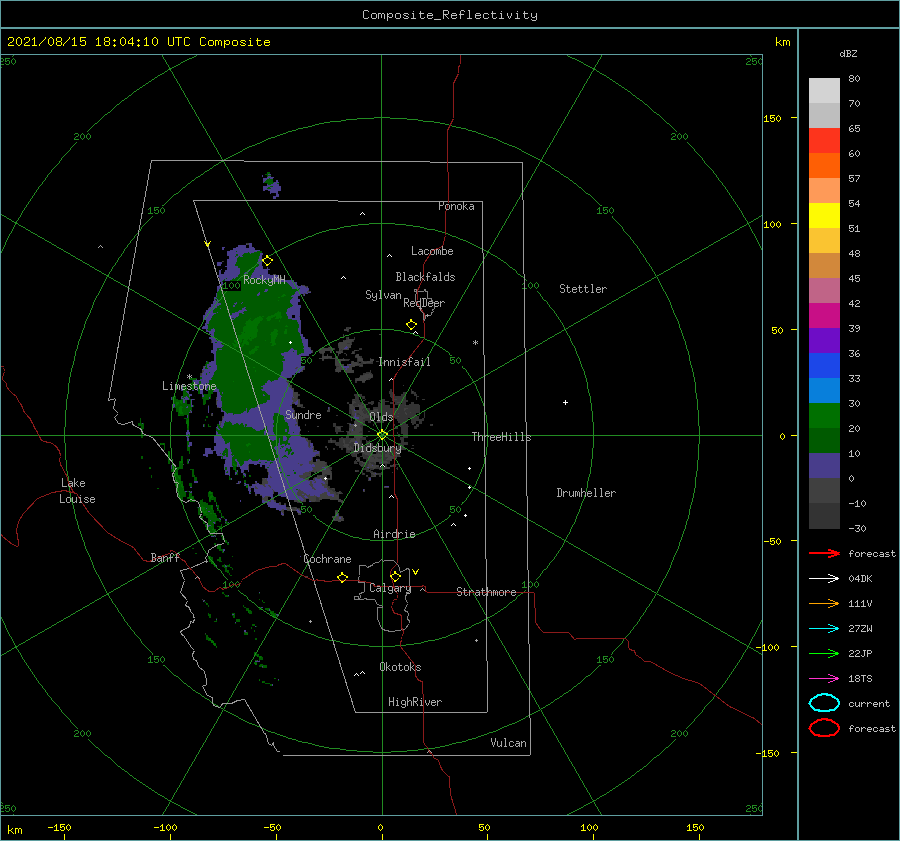Click the ThreeHills label
The width and height of the screenshot is (900, 841).
click(502, 437)
